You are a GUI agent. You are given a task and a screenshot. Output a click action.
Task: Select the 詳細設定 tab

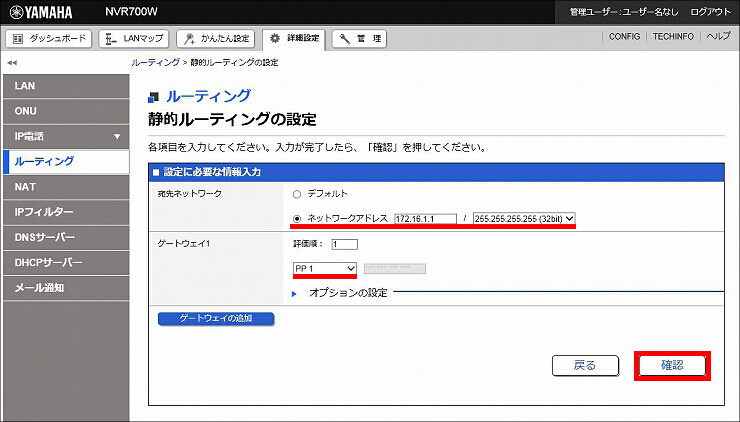(x=294, y=38)
